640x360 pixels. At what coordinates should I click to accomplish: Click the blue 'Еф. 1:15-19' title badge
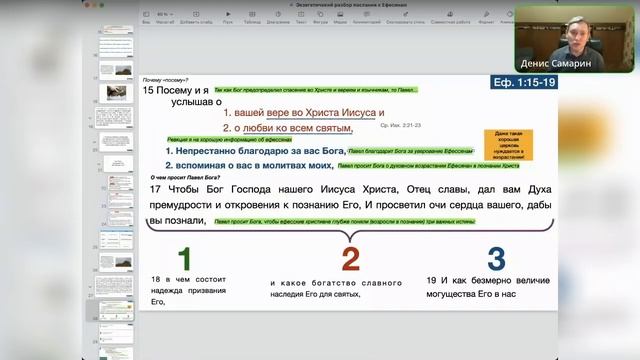[x=524, y=82]
